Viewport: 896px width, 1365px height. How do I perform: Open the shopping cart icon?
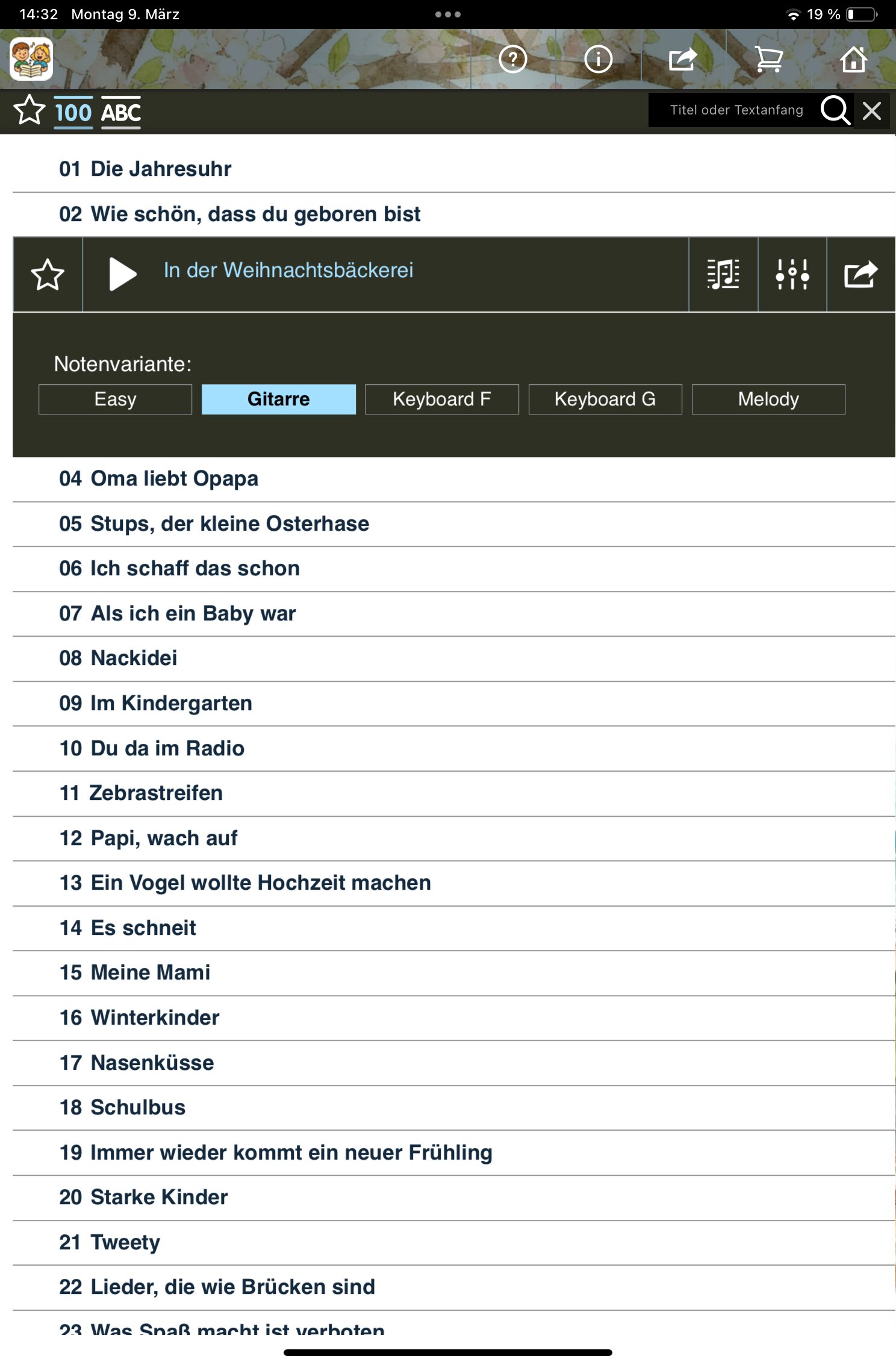pos(768,59)
